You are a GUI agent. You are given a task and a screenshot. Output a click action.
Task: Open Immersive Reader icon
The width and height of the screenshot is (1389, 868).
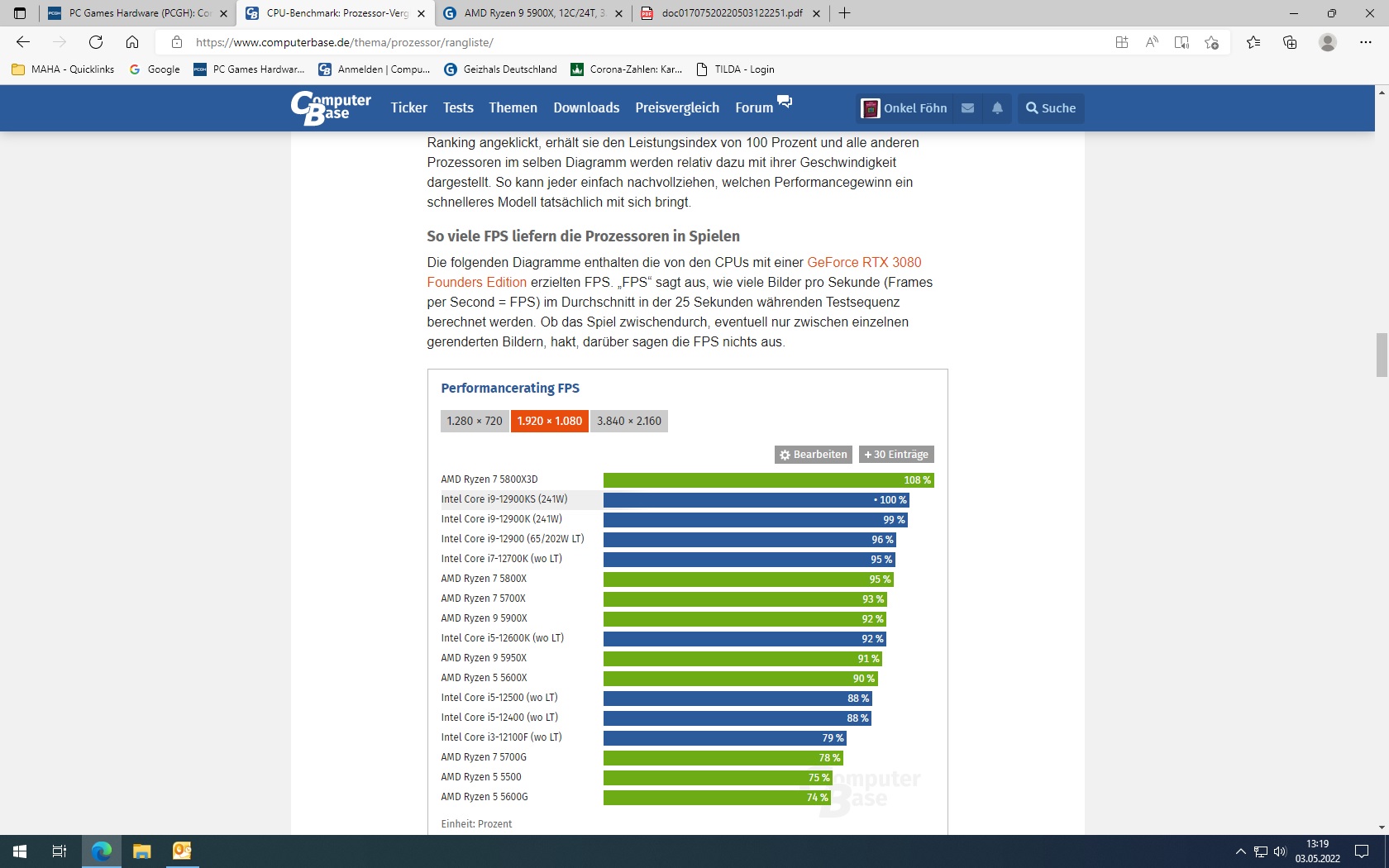click(1181, 42)
